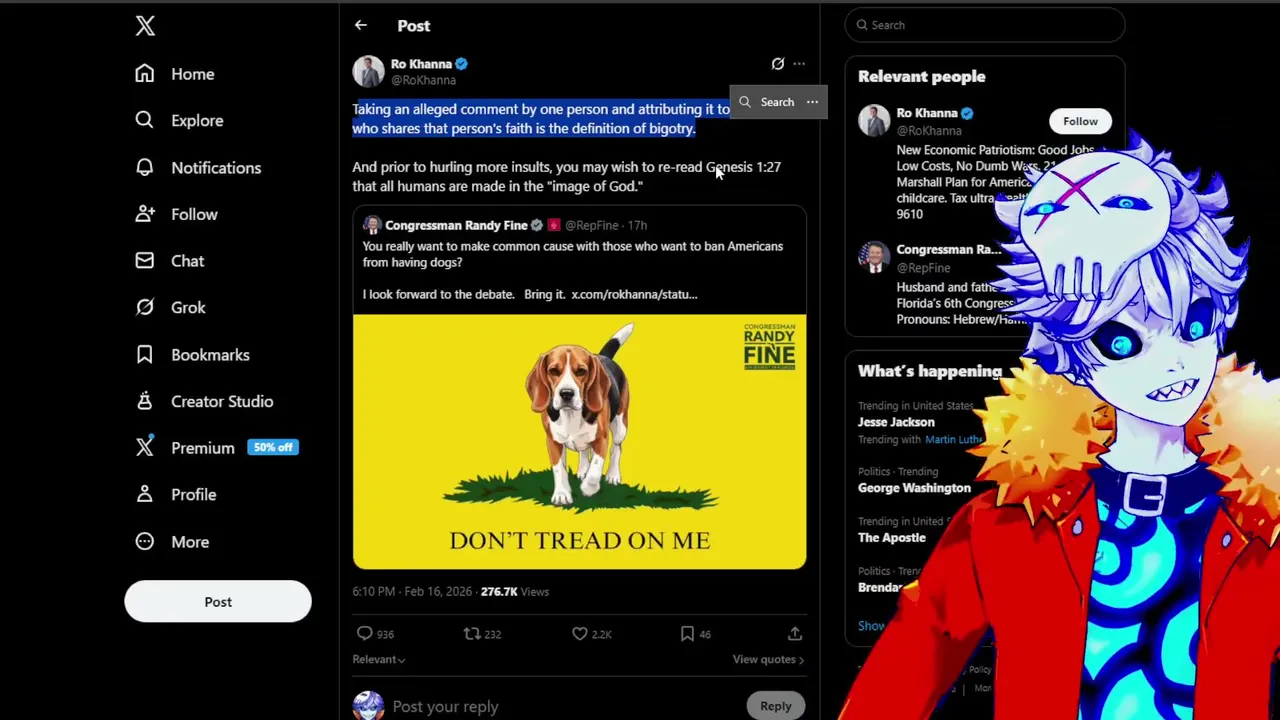Follow Ro Khanna in Relevant people
Viewport: 1280px width, 720px height.
pyautogui.click(x=1080, y=121)
